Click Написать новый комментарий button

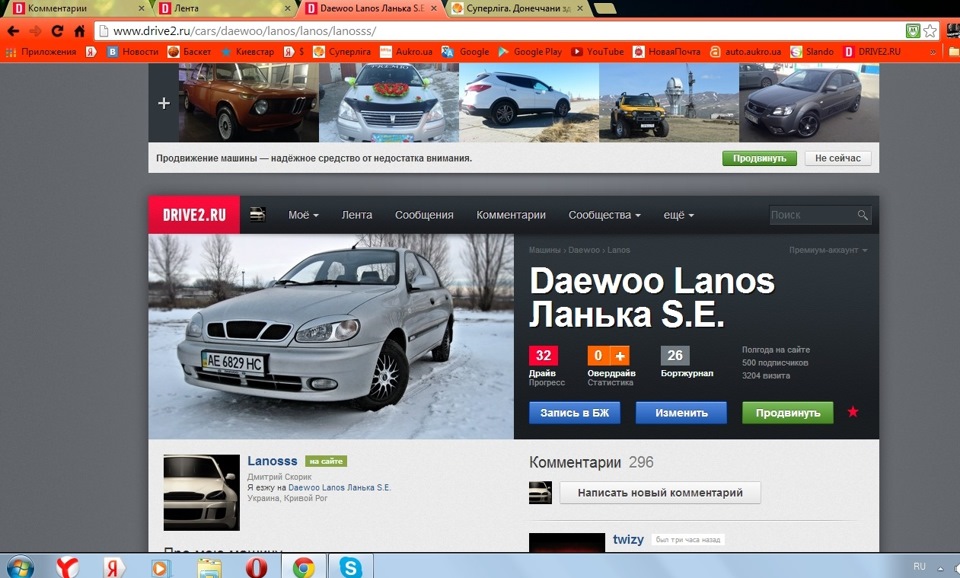point(660,492)
